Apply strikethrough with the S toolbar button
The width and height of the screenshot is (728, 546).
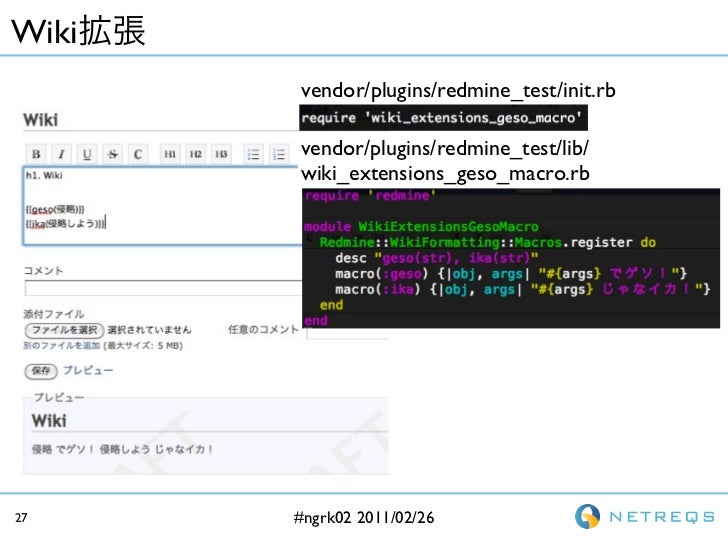pos(112,154)
